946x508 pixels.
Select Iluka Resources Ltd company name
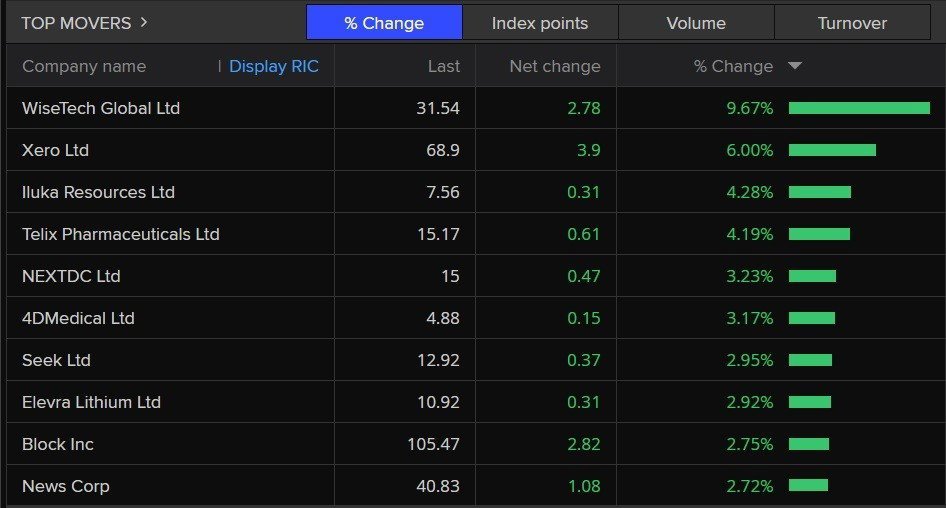(98, 192)
